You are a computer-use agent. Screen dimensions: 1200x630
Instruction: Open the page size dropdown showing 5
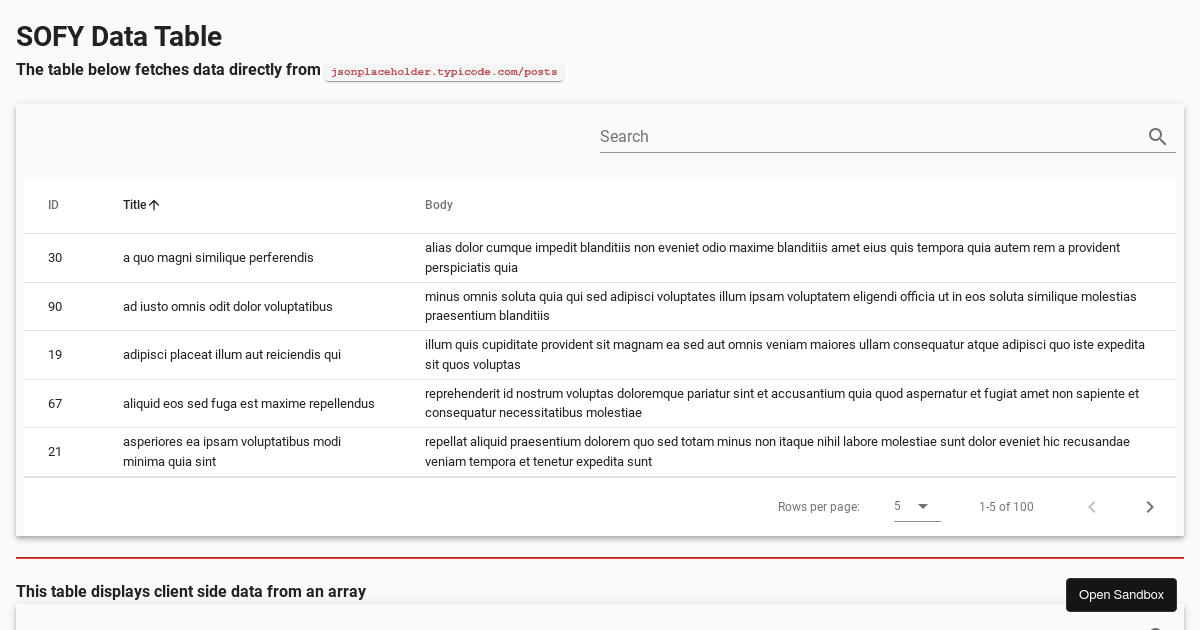(910, 506)
